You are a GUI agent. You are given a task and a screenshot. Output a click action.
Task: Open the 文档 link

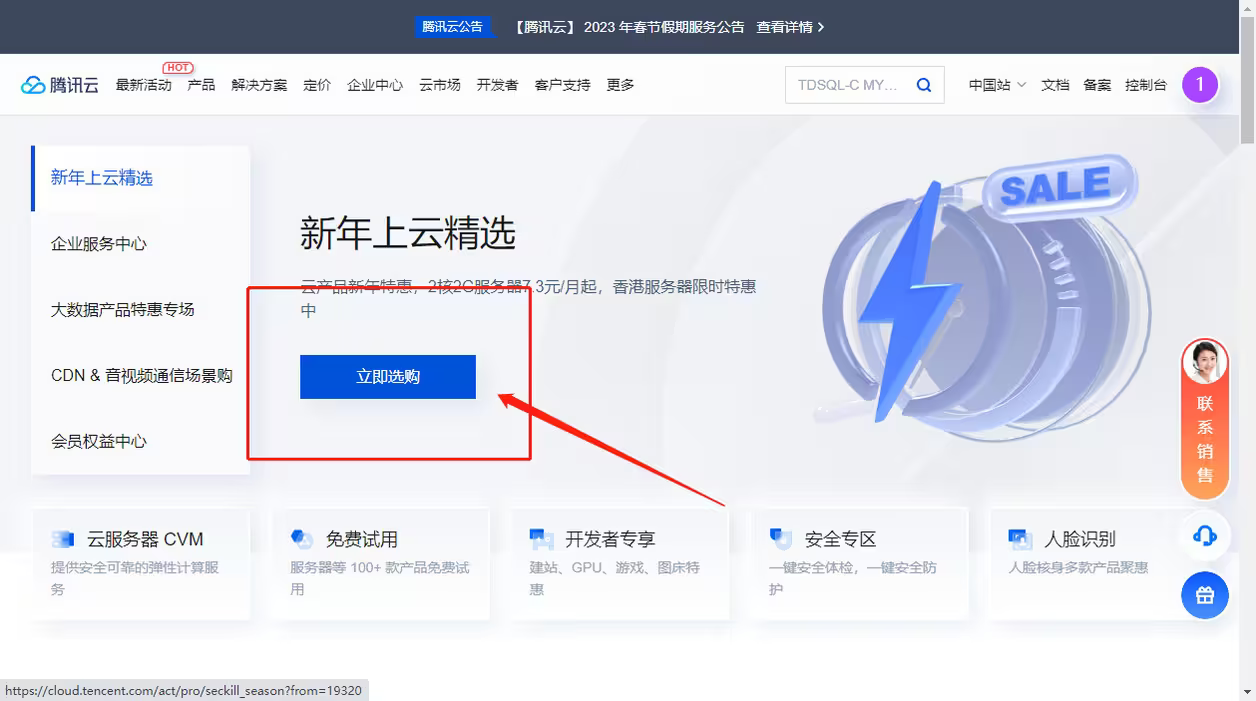pos(1055,85)
